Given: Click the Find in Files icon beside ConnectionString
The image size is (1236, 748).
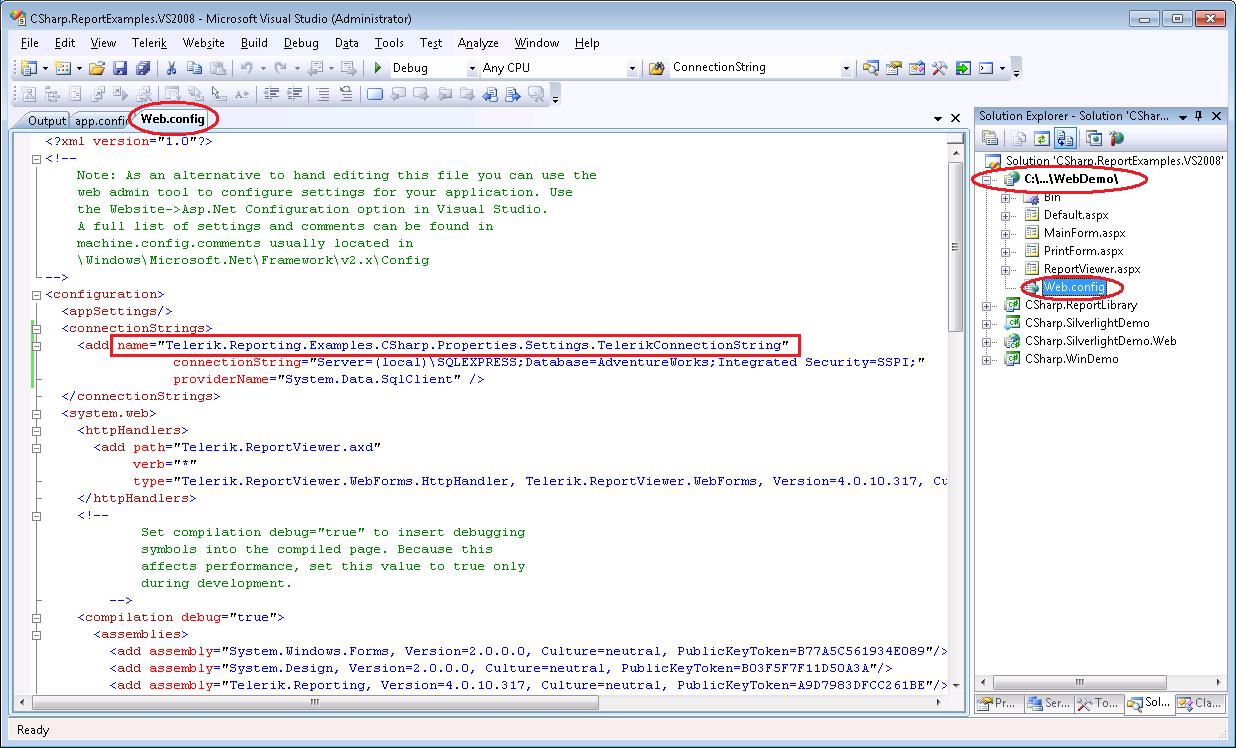Looking at the screenshot, I should (657, 68).
